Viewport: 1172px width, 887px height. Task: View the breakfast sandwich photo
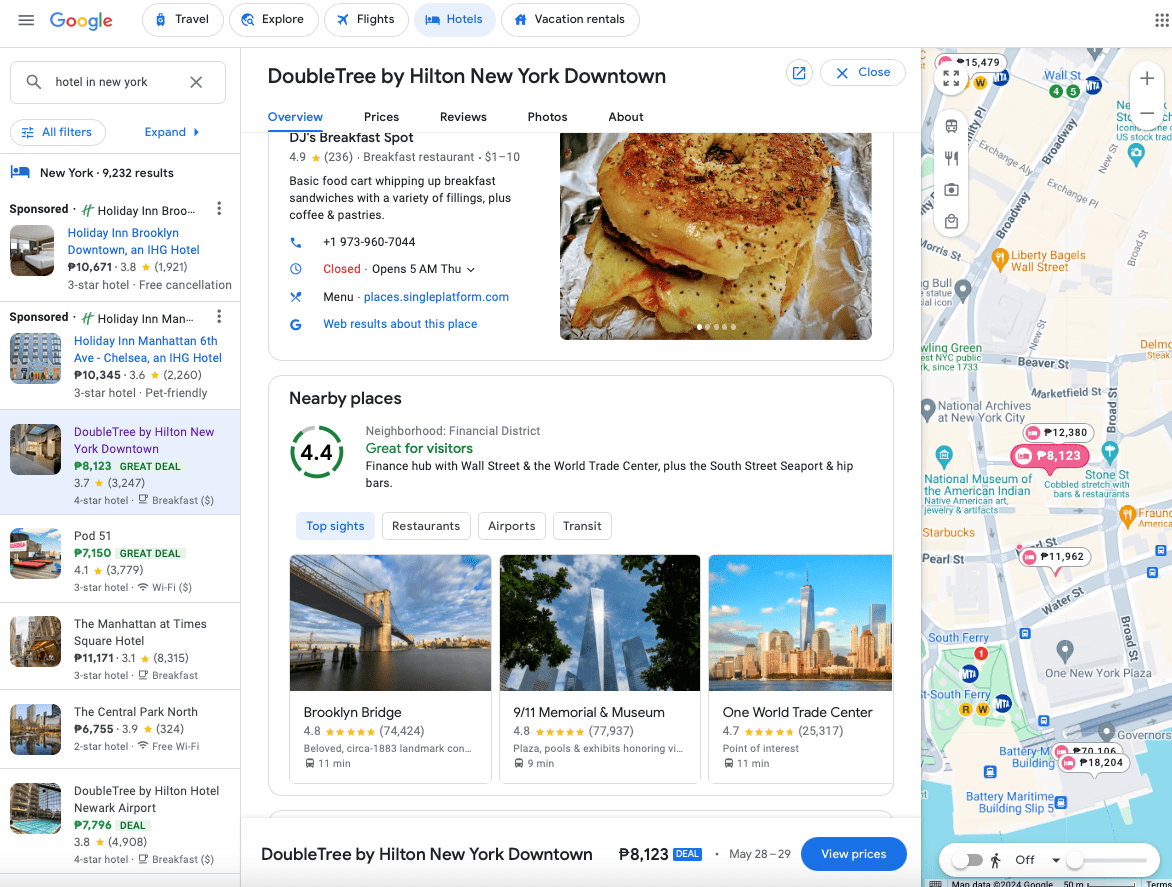715,236
